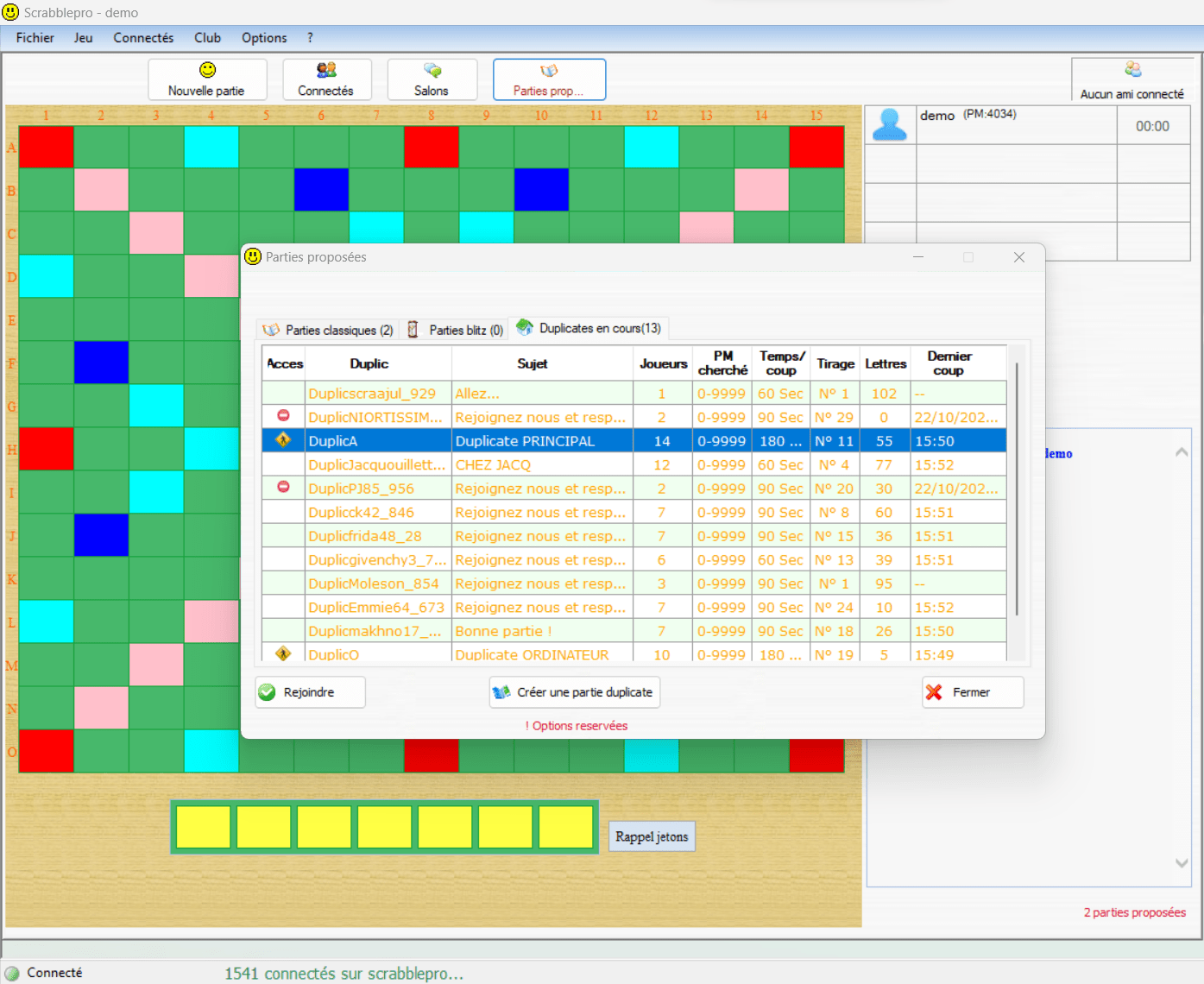Image resolution: width=1204 pixels, height=984 pixels.
Task: Click the red cross icon on Fermer
Action: click(x=934, y=692)
